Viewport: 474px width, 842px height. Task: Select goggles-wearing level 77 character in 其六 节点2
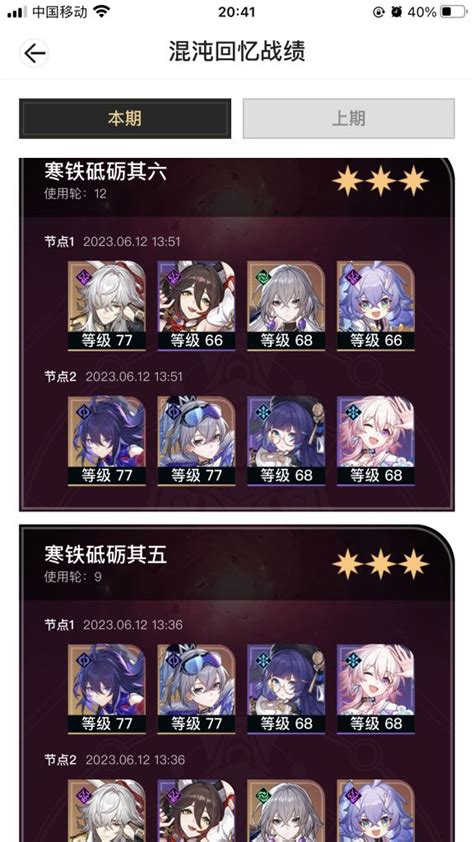pos(196,441)
